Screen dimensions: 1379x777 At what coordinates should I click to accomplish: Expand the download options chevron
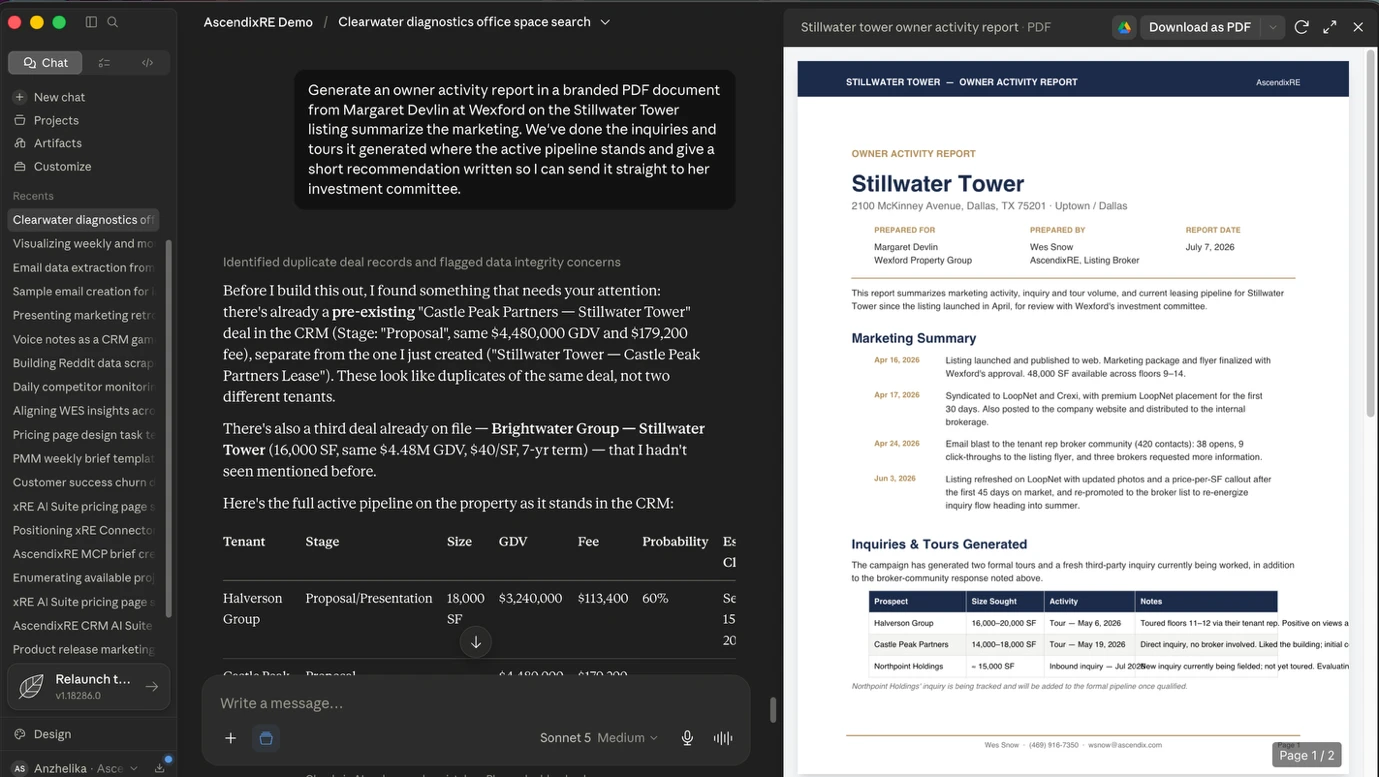click(x=1272, y=27)
